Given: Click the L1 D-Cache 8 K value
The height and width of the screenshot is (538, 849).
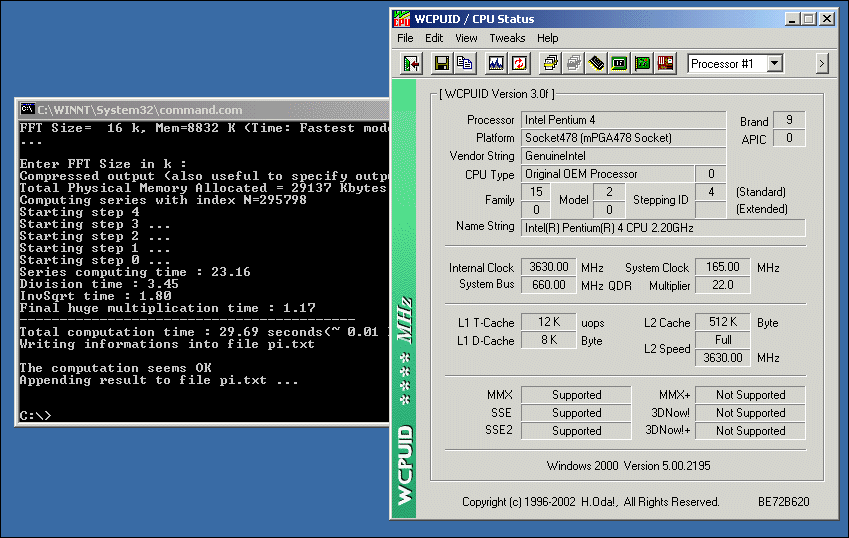Looking at the screenshot, I should [x=548, y=340].
